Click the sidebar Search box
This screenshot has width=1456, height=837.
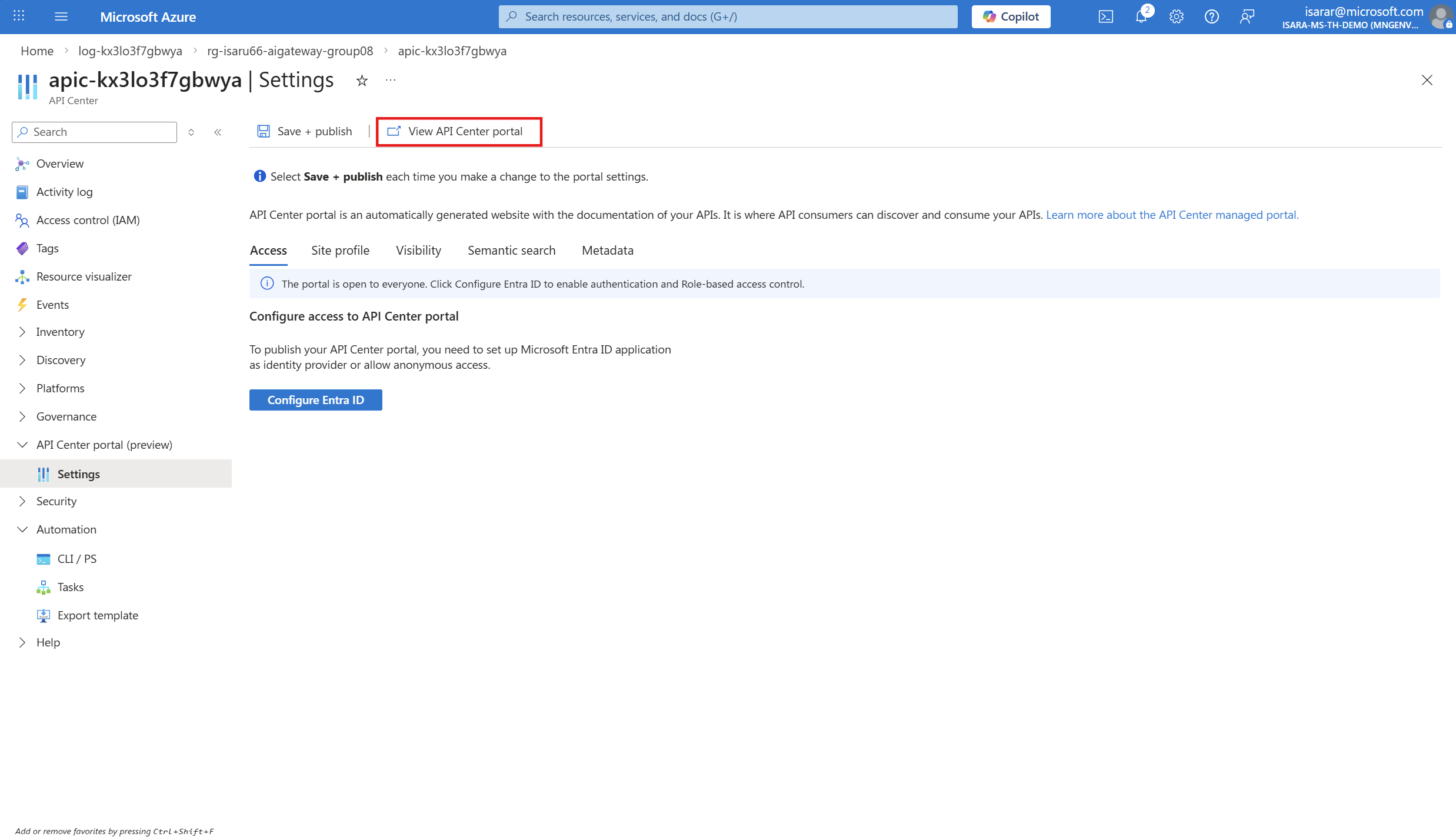pyautogui.click(x=94, y=132)
